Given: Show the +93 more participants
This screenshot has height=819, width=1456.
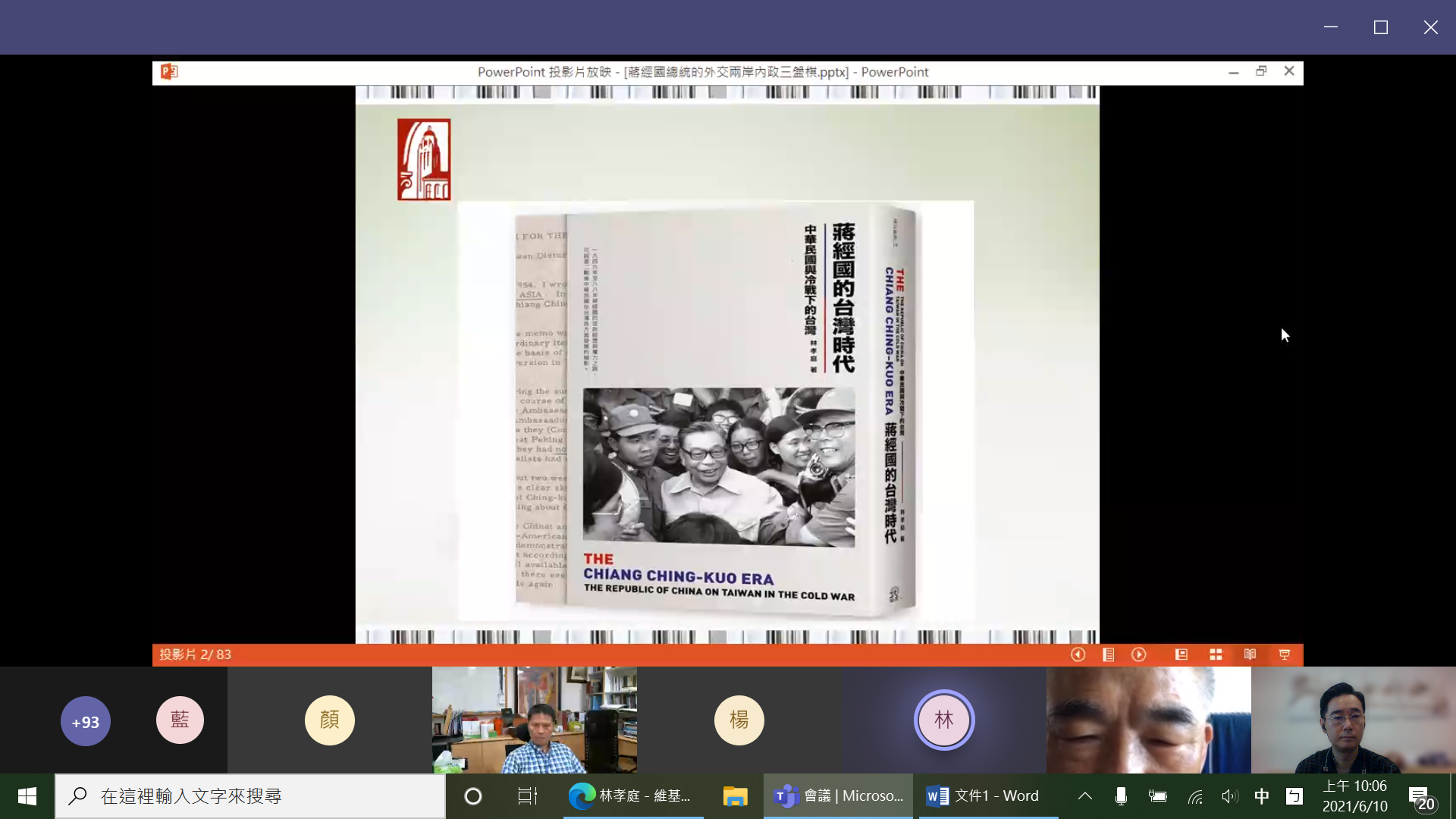Looking at the screenshot, I should pos(85,721).
